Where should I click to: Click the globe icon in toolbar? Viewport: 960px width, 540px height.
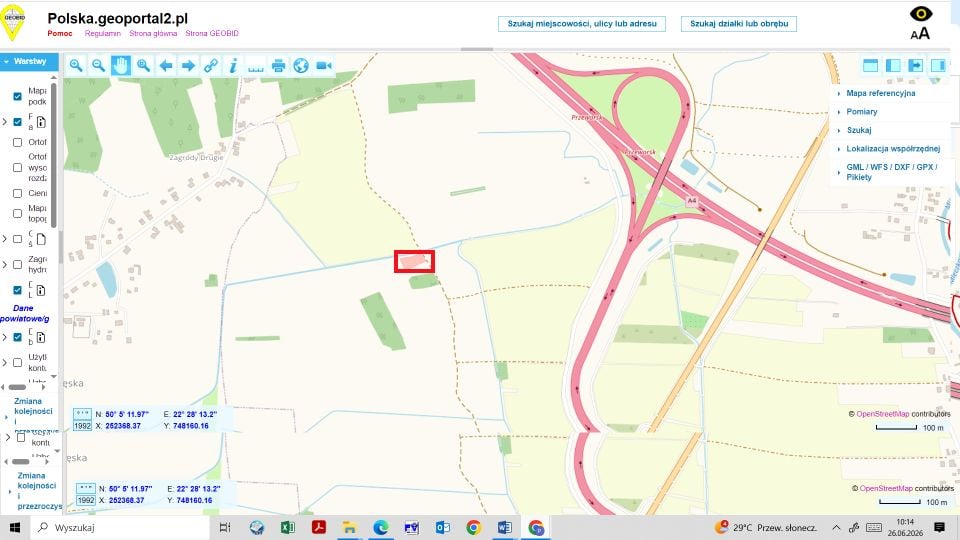[301, 66]
